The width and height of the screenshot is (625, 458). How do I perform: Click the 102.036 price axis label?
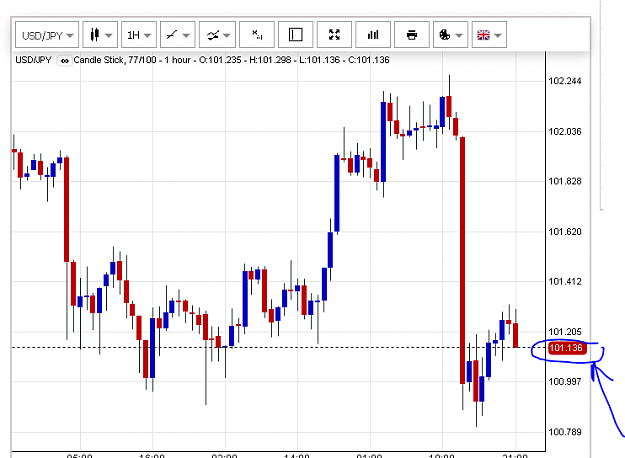point(565,132)
